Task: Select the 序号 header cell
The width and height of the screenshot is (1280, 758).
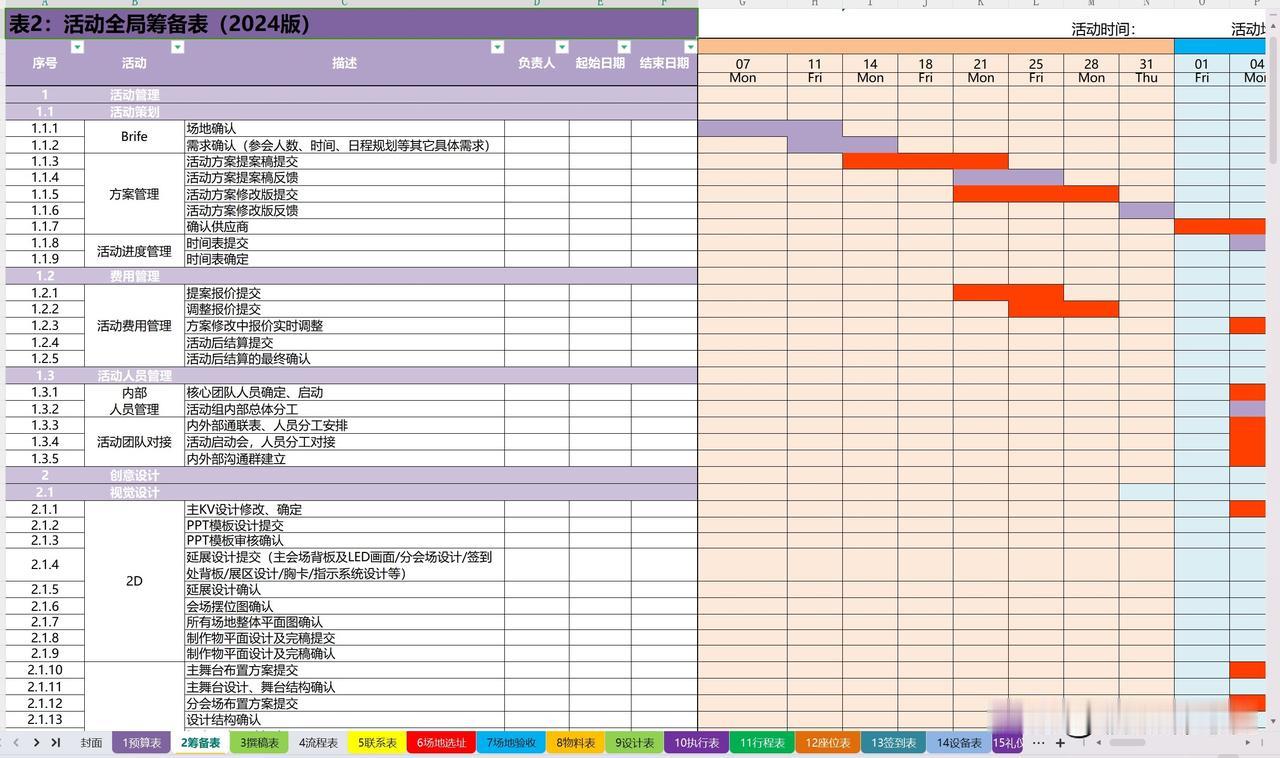Action: click(x=44, y=63)
